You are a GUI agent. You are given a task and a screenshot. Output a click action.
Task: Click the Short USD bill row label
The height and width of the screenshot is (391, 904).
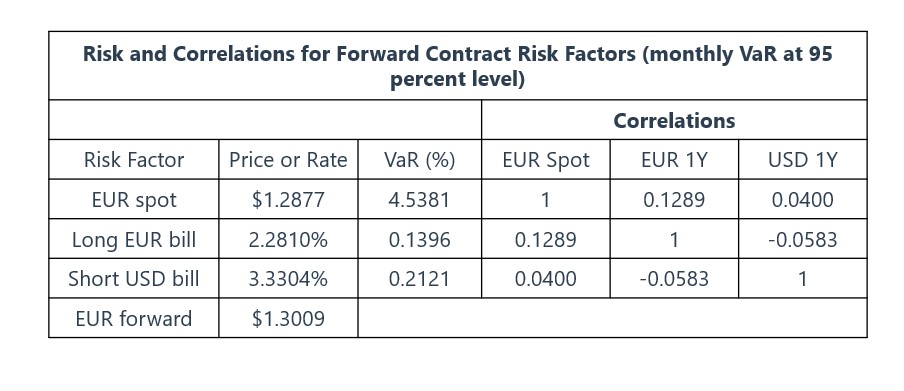coord(134,279)
